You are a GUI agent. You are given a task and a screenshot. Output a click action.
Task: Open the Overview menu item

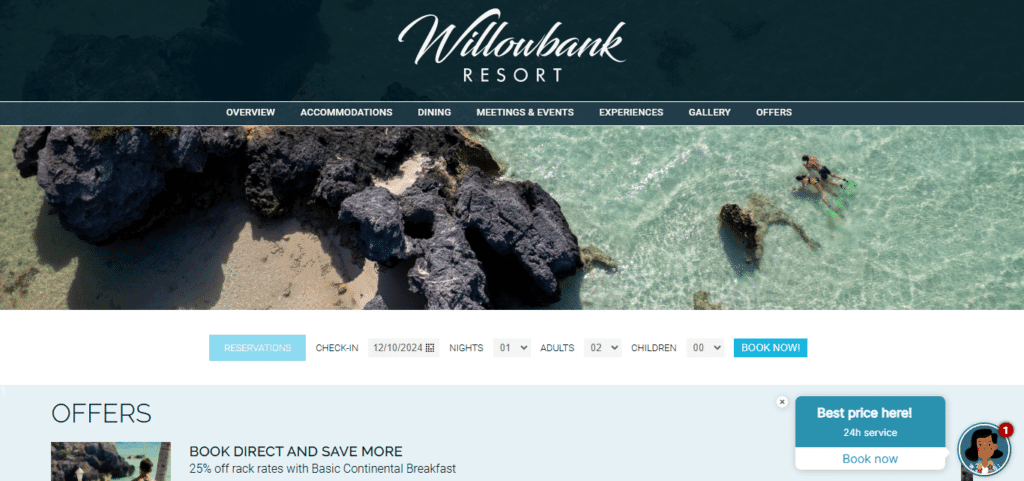click(x=251, y=112)
